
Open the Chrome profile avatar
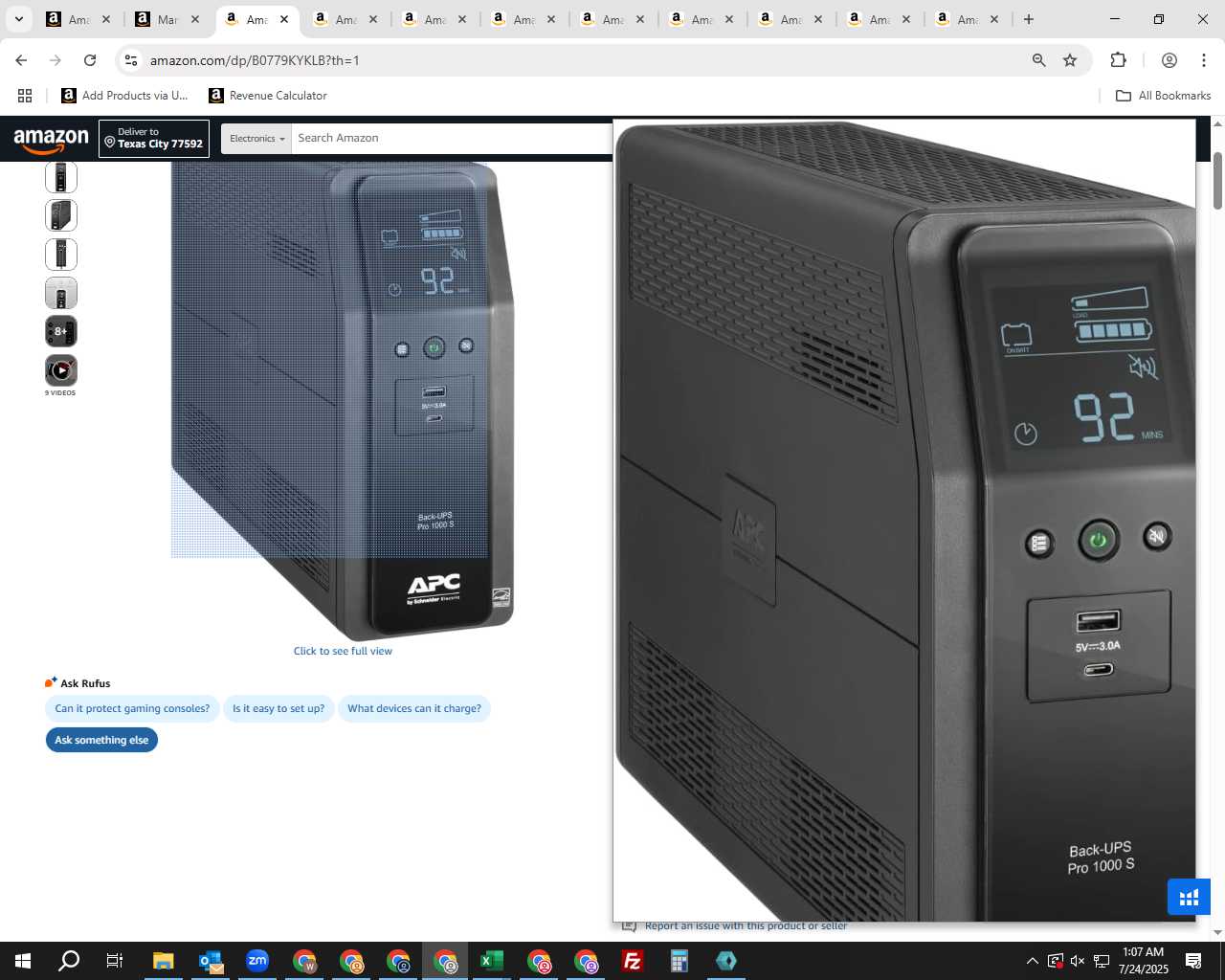[x=1169, y=60]
